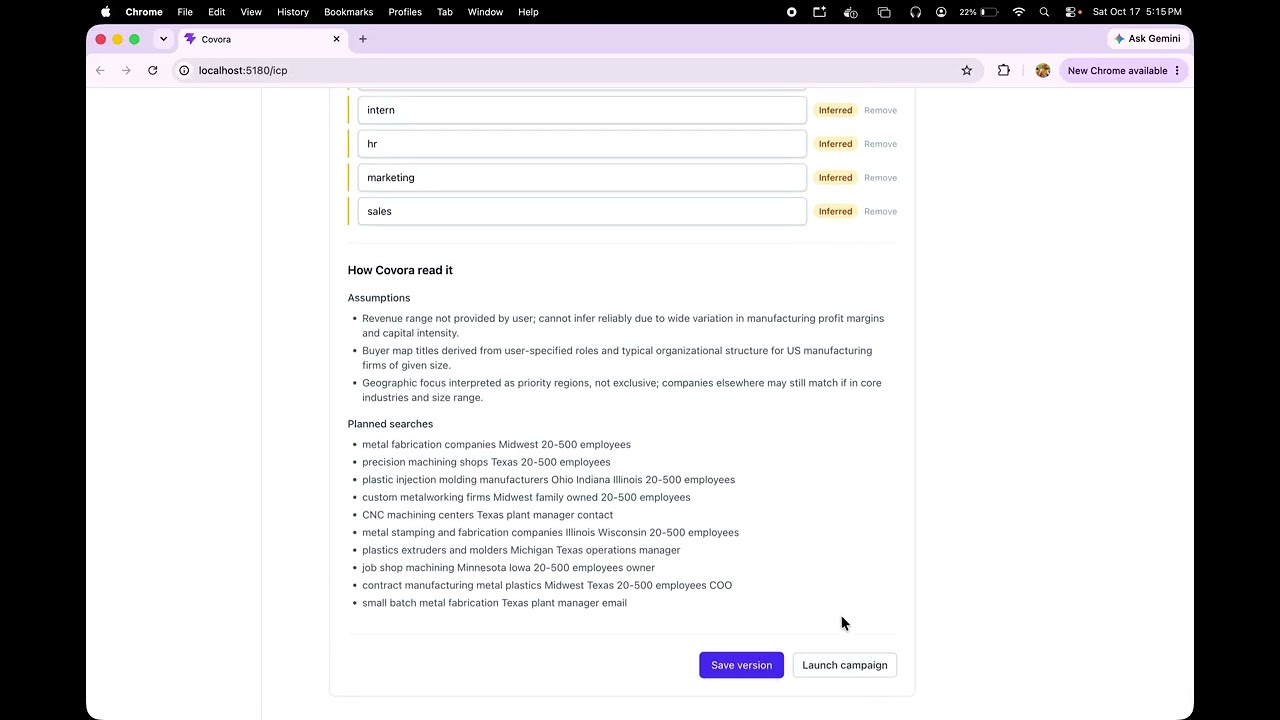Select 'job shop machining Minnesota Iowa' text
This screenshot has width=1280, height=720.
[x=446, y=568]
